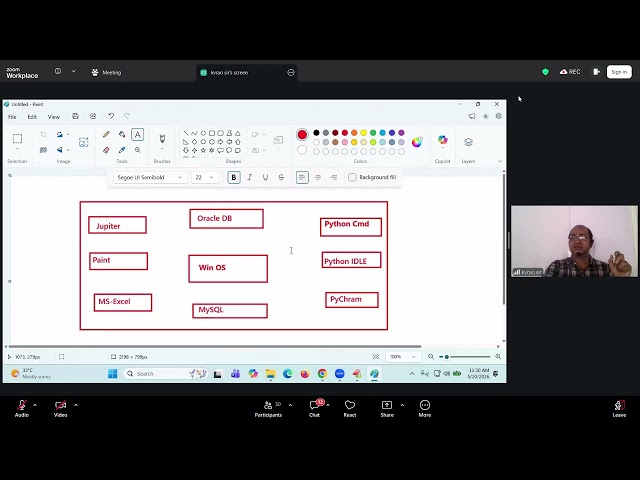
Task: Click the Share screen button
Action: click(387, 408)
